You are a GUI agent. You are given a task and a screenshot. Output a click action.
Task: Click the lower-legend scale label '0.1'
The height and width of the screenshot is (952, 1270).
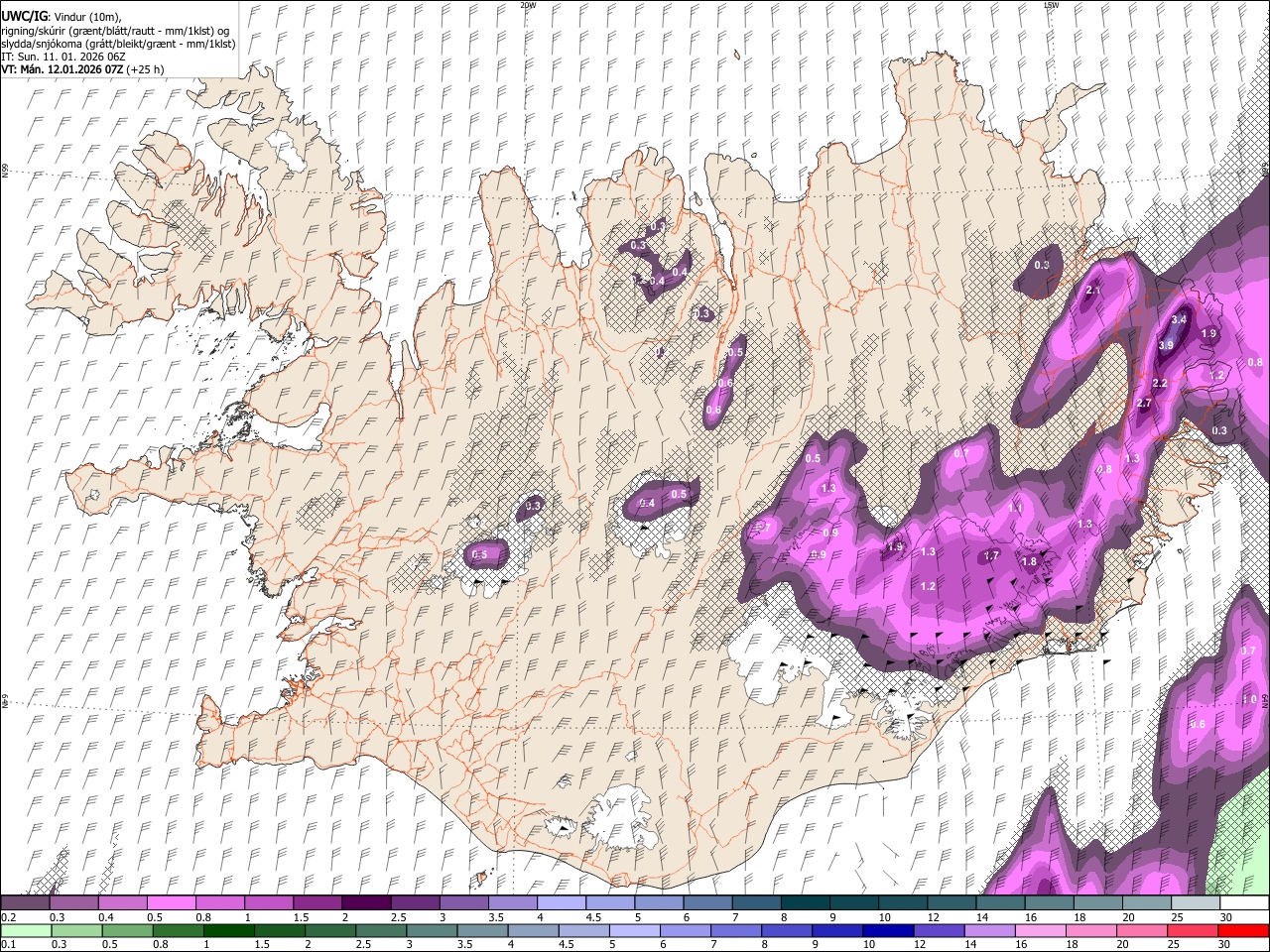pyautogui.click(x=9, y=945)
